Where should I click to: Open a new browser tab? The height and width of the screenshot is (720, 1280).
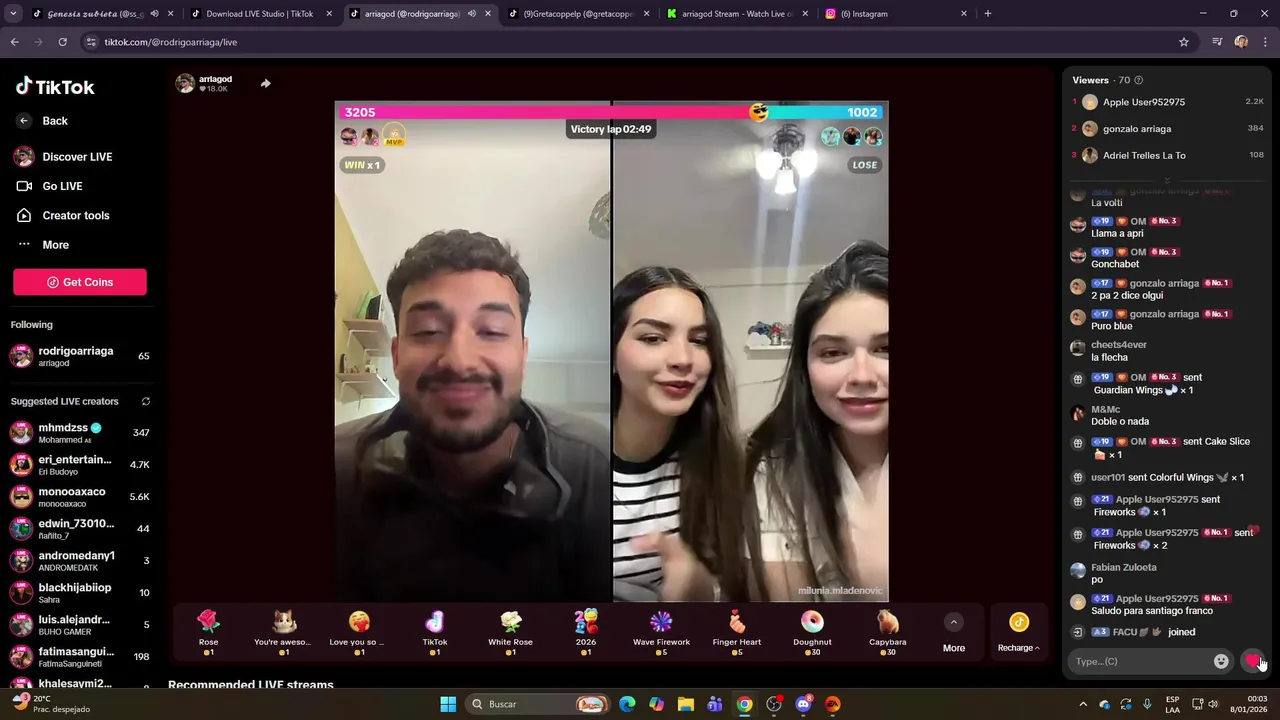point(988,14)
